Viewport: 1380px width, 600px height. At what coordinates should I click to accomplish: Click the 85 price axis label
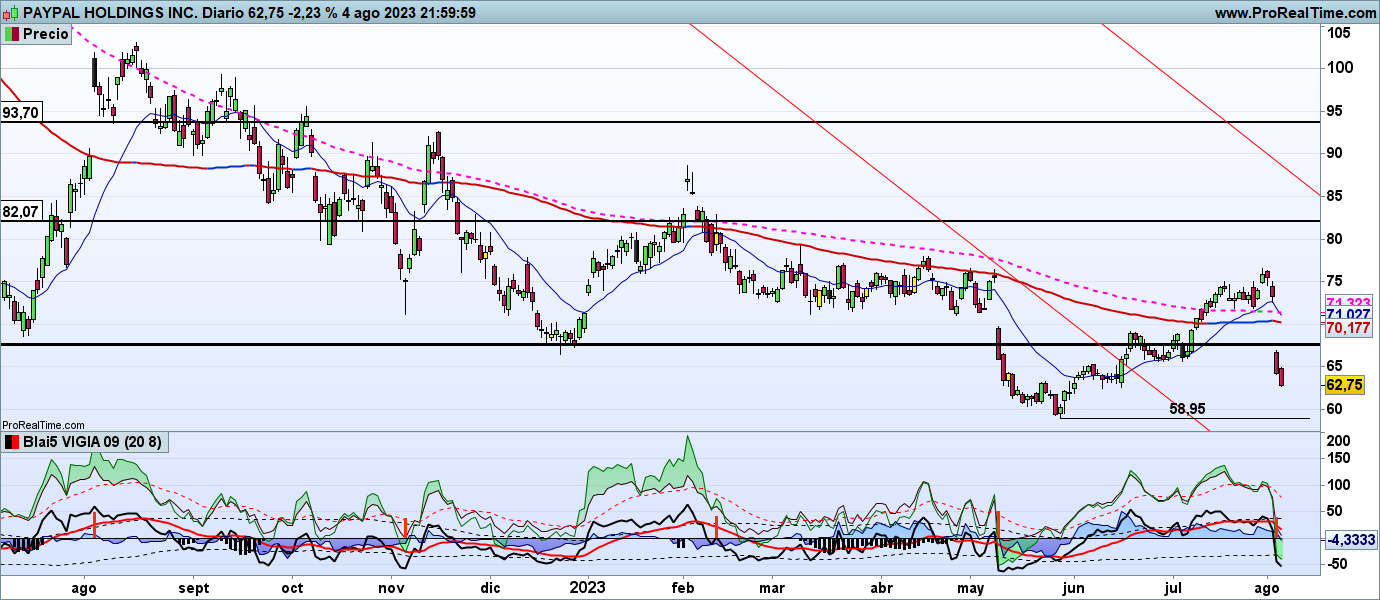click(x=1336, y=196)
